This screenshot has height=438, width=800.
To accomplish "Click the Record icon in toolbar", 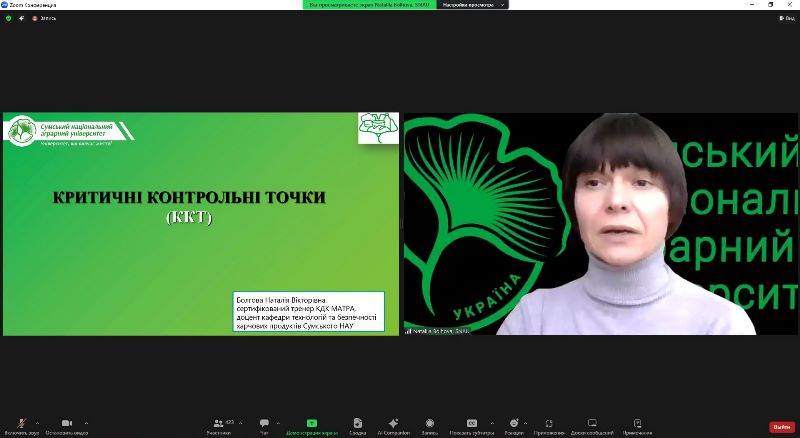I will click(429, 424).
